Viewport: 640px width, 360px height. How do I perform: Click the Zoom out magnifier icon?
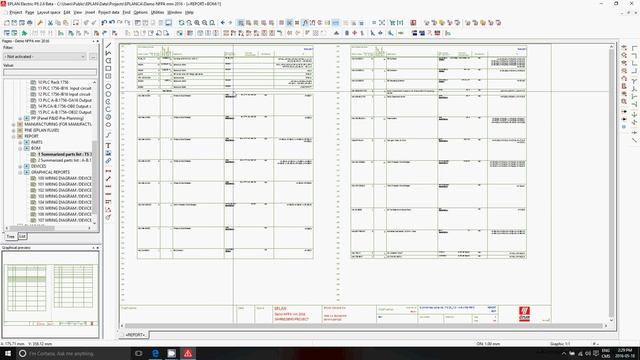click(204, 23)
